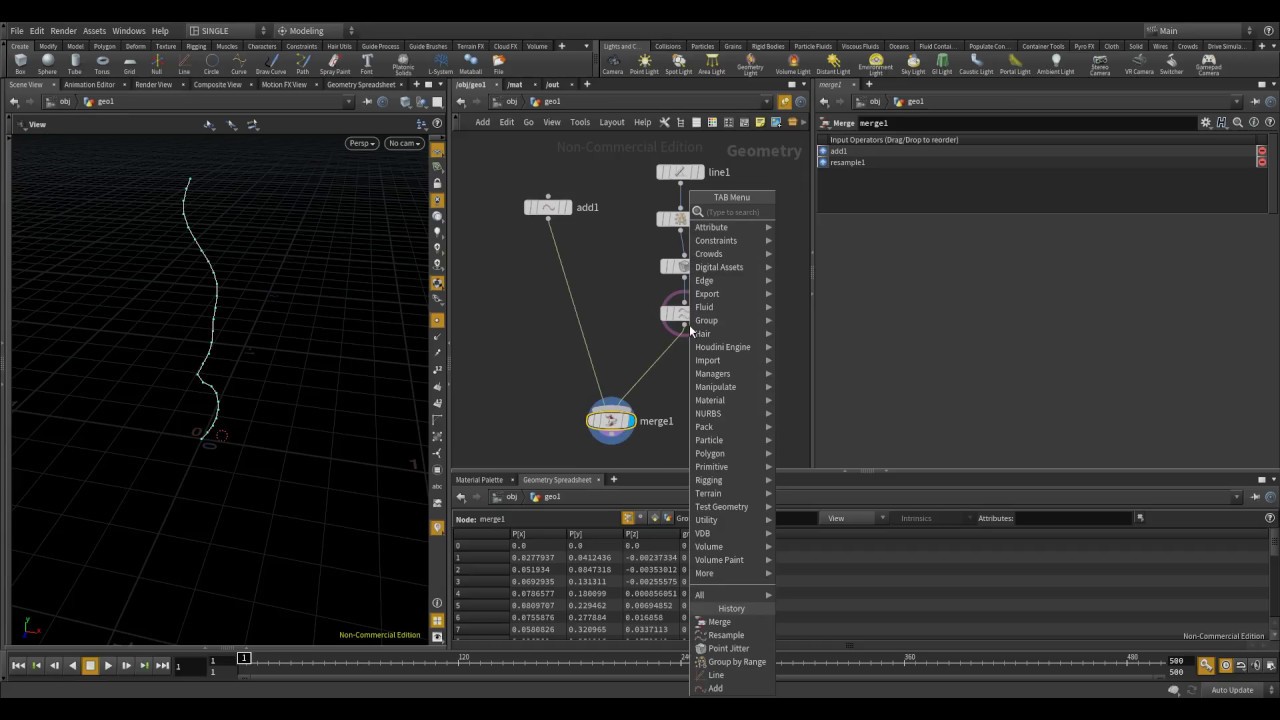1280x720 pixels.
Task: Open the No cam camera dropdown
Action: 404,143
